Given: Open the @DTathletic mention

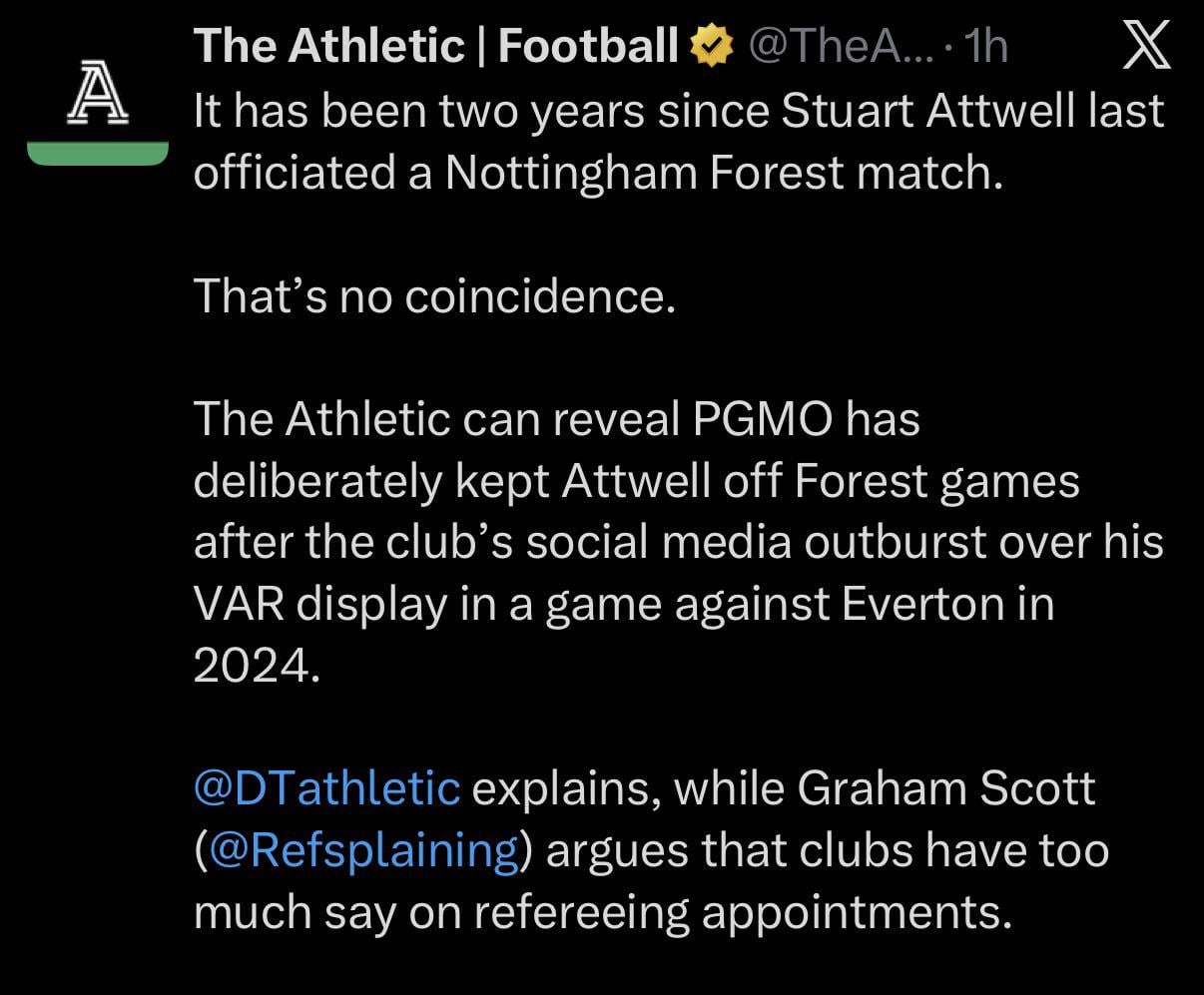Looking at the screenshot, I should [326, 787].
